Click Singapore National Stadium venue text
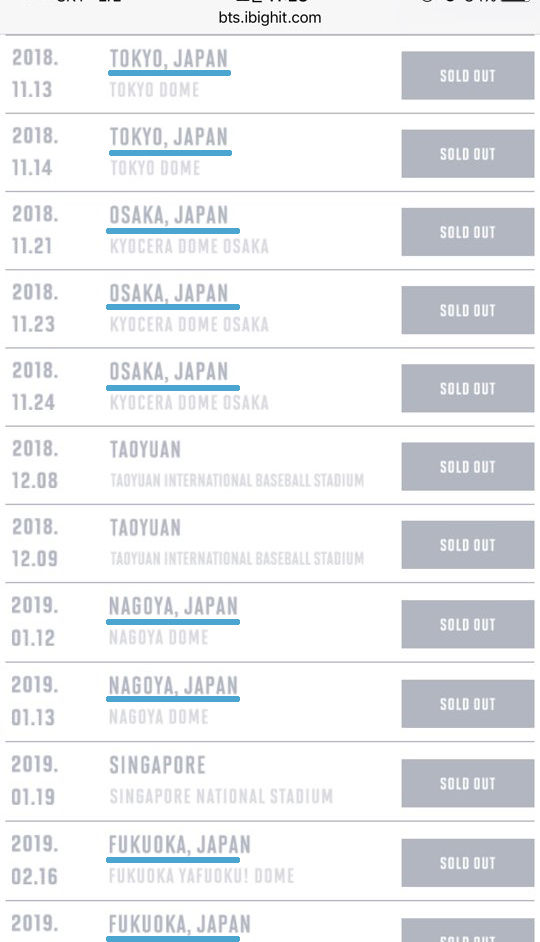Screen dimensions: 540x942 pos(221,796)
